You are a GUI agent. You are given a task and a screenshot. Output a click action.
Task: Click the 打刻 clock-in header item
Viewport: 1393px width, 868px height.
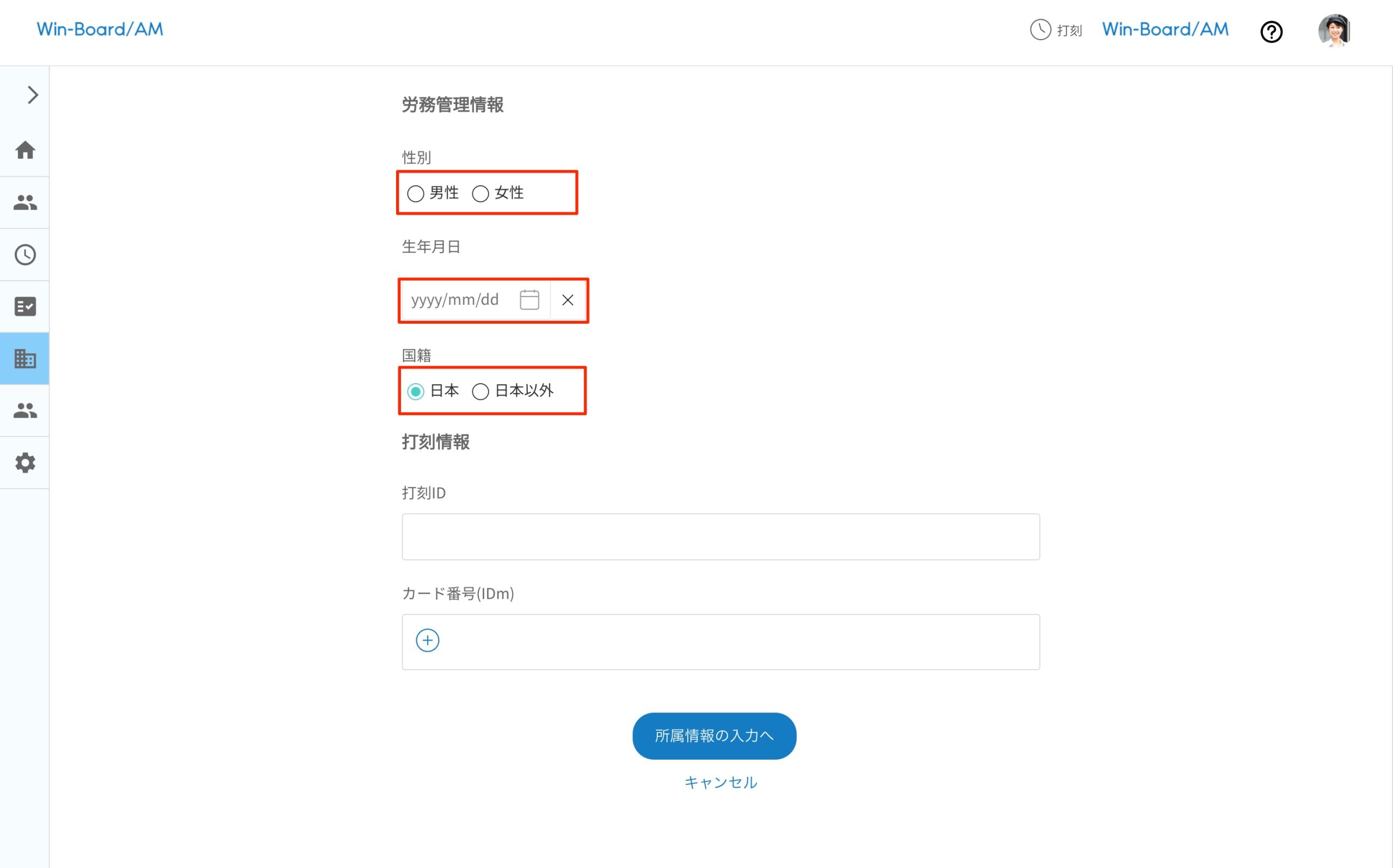point(1056,30)
